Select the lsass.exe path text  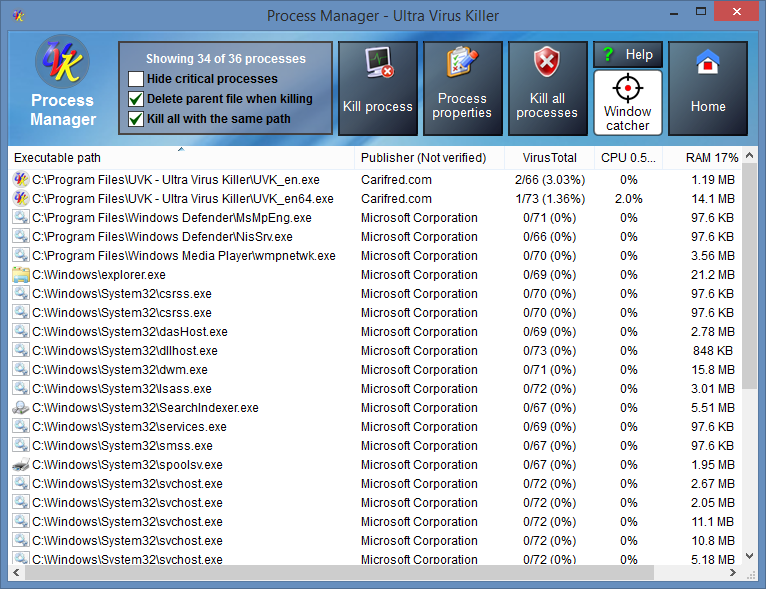(122, 389)
